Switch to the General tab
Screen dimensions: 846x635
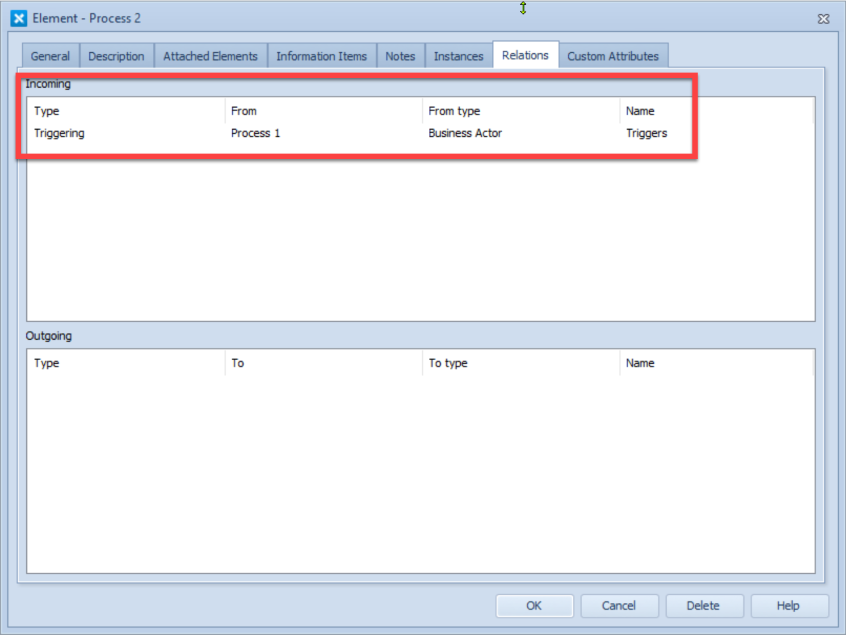pyautogui.click(x=50, y=56)
